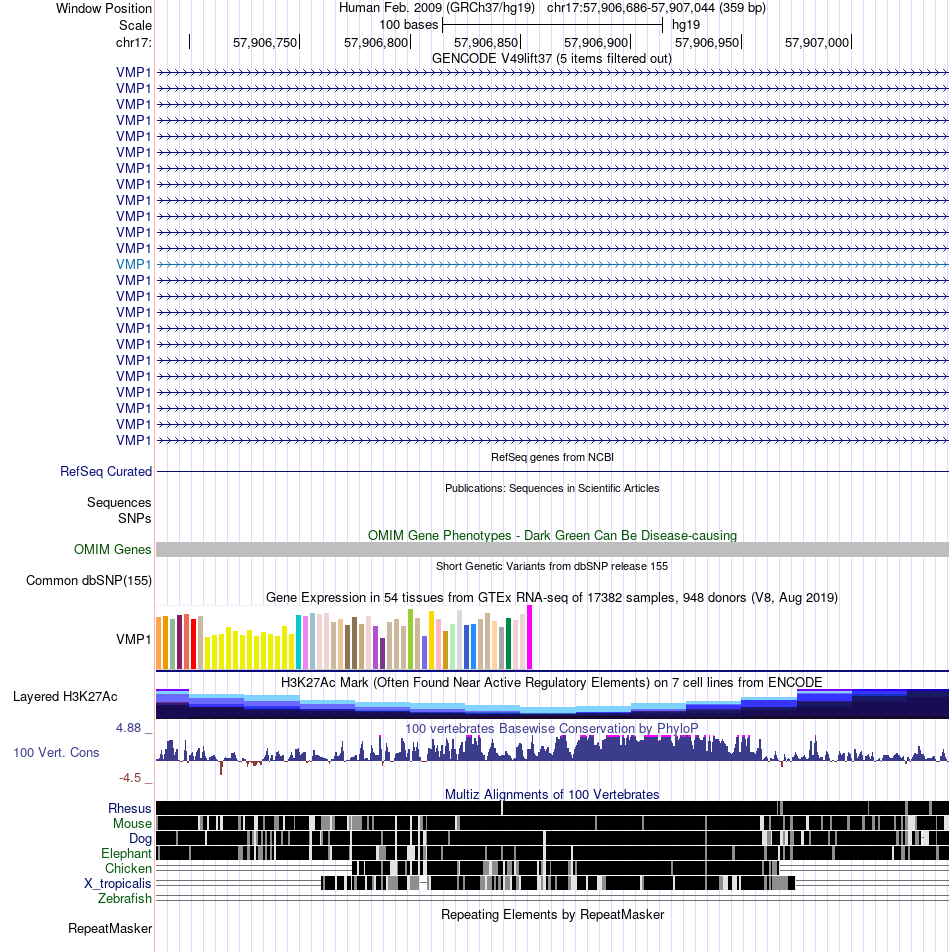Click the Zebrafish species label
Screen dimensions: 950x952
click(x=125, y=898)
